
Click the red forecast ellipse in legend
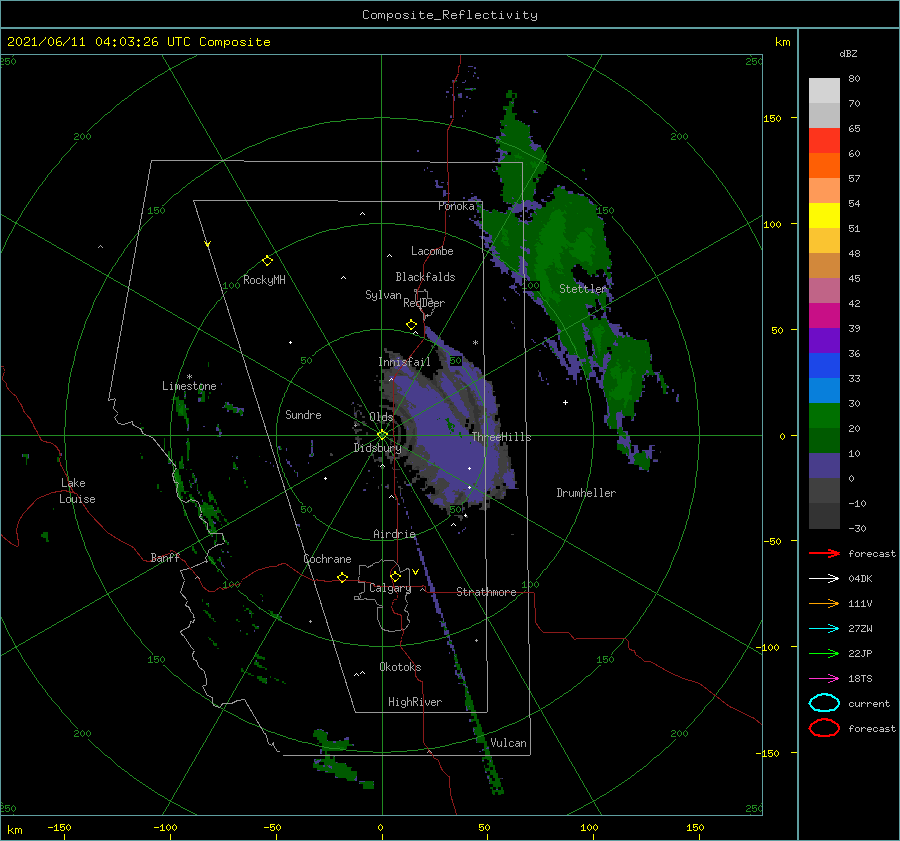tap(824, 728)
